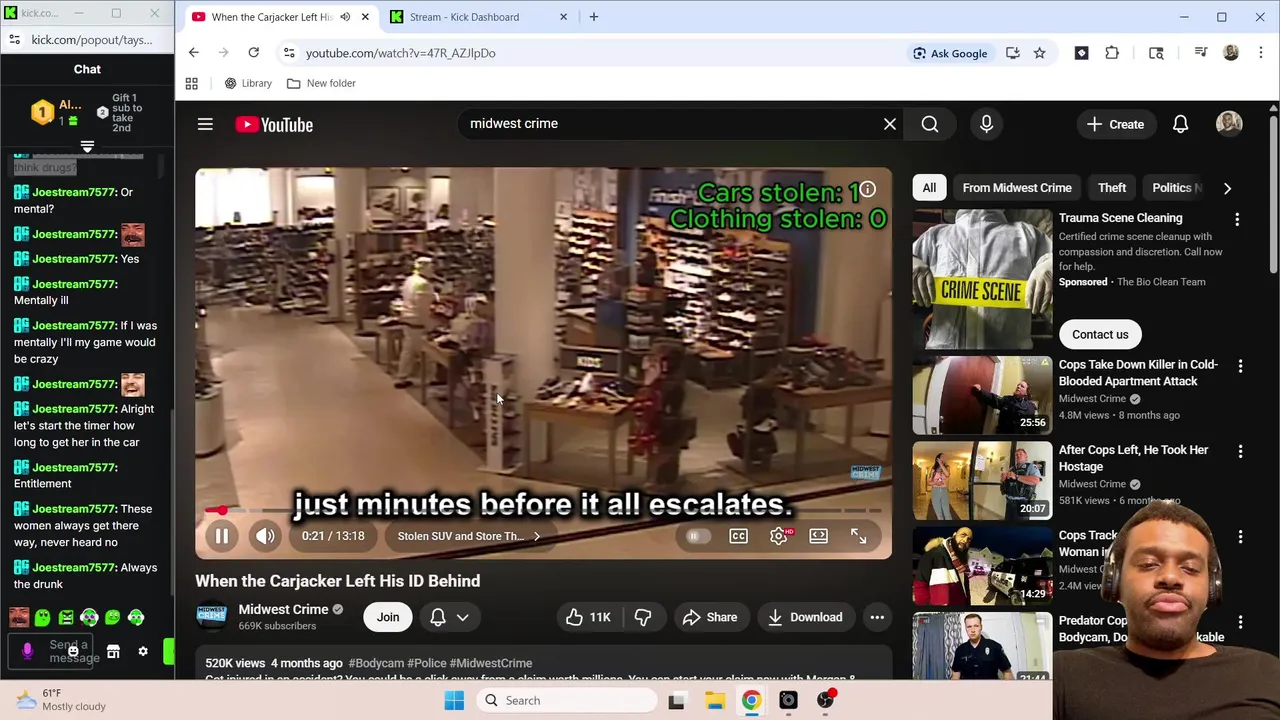Open the YouTube guide hamburger menu
1280x720 pixels.
tap(205, 124)
